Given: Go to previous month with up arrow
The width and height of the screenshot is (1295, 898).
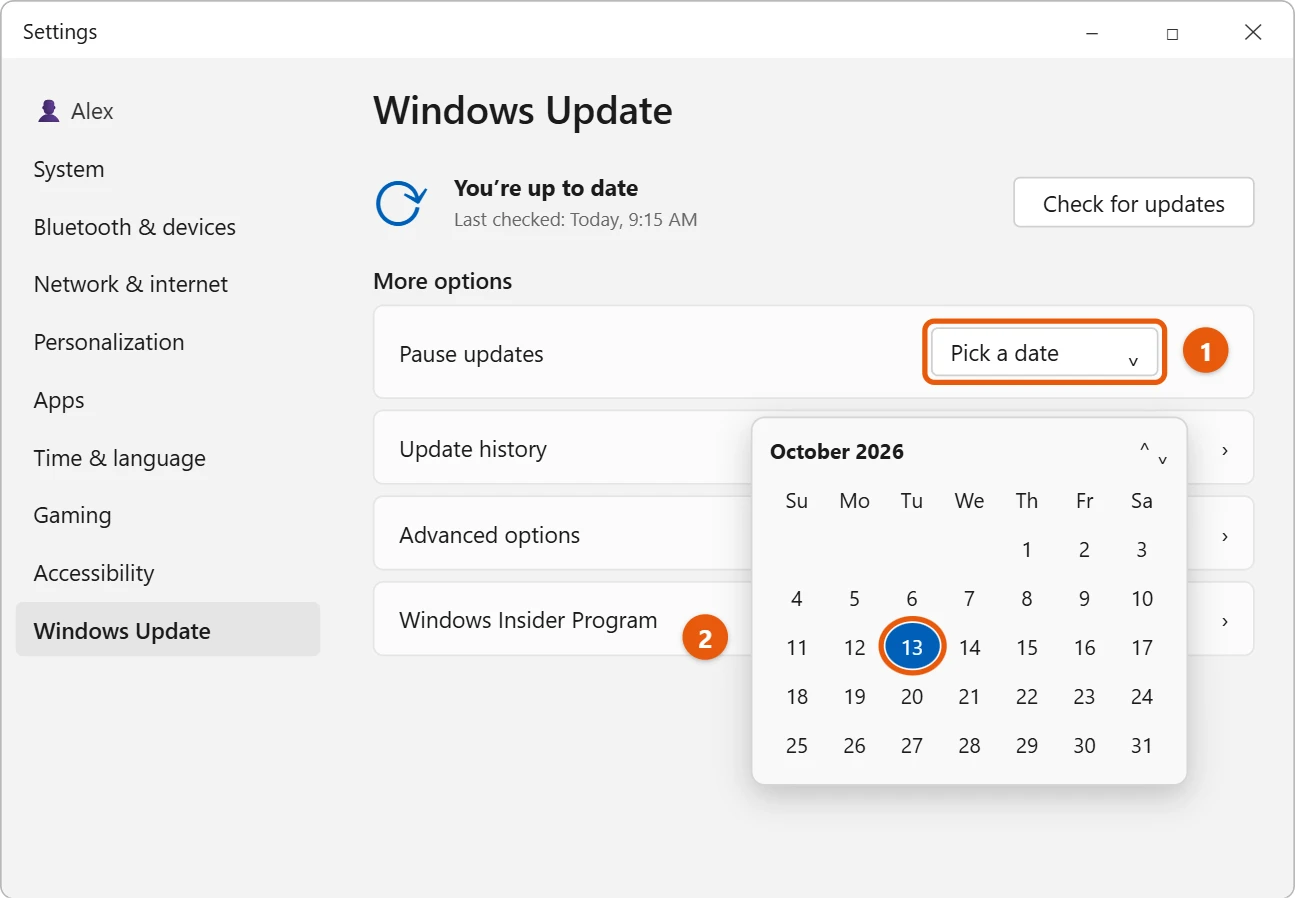Looking at the screenshot, I should click(1145, 448).
